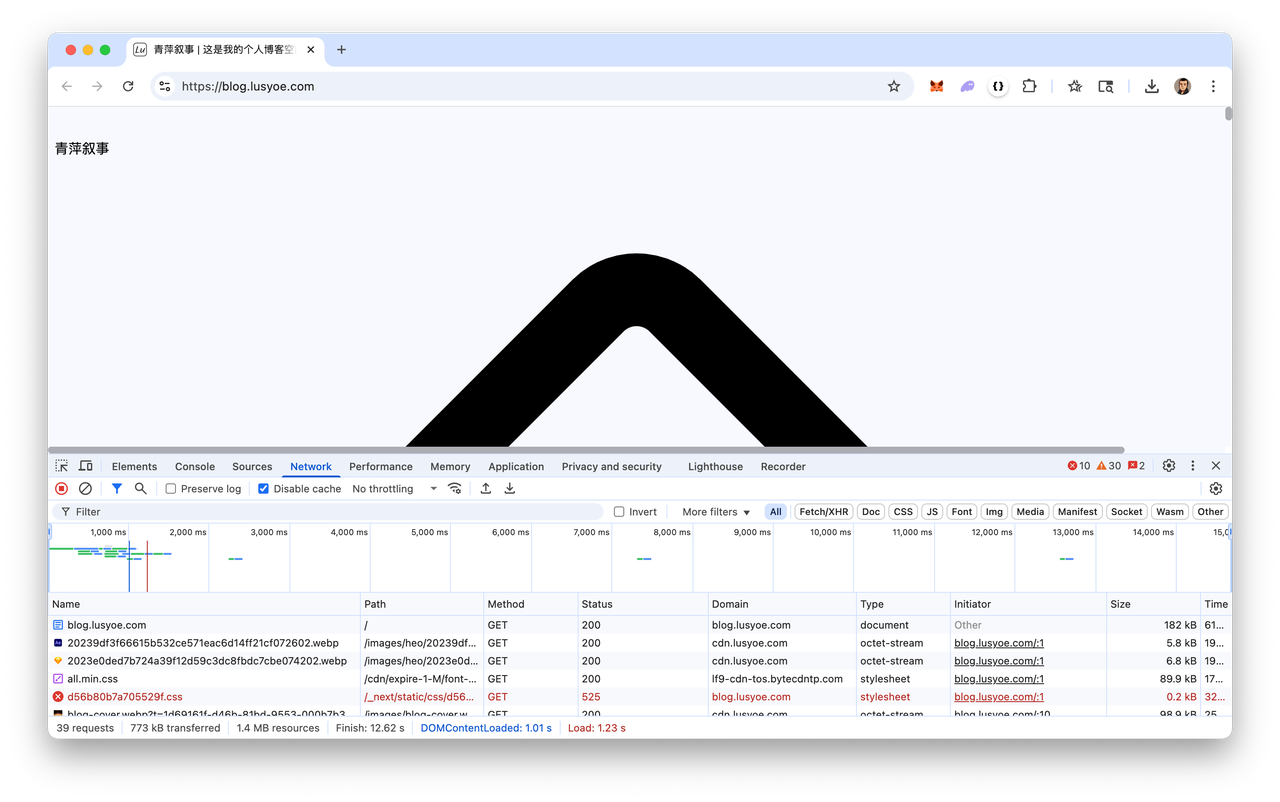Select the failed d56b80b7a705529f.css request
The image size is (1280, 802).
(125, 697)
